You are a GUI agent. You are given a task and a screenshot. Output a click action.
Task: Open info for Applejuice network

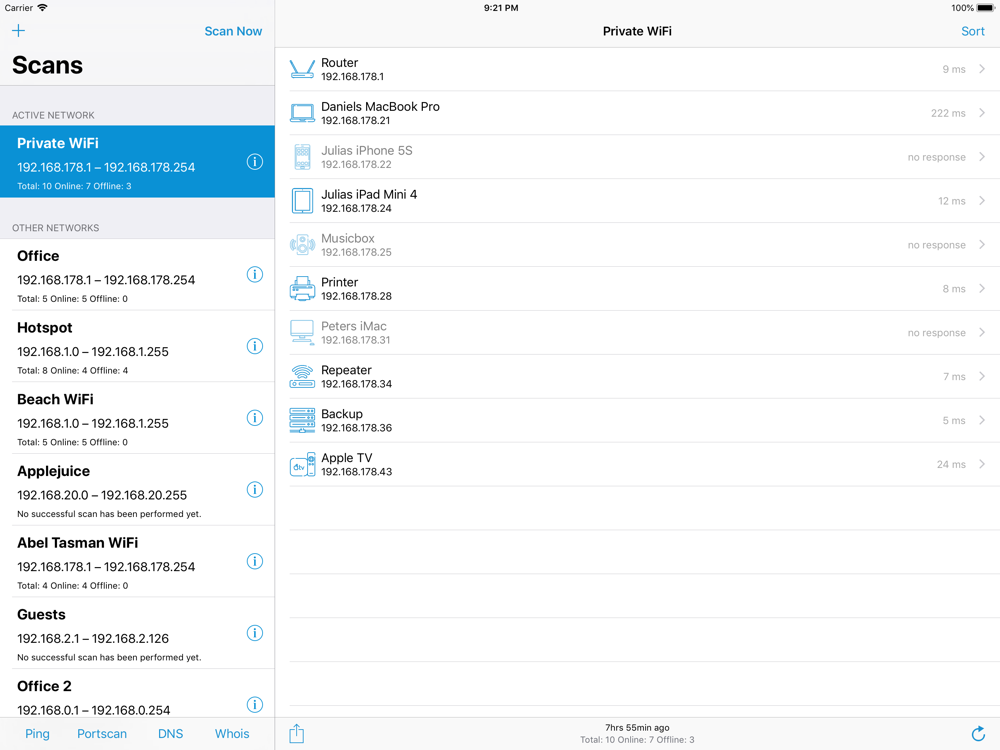point(254,490)
